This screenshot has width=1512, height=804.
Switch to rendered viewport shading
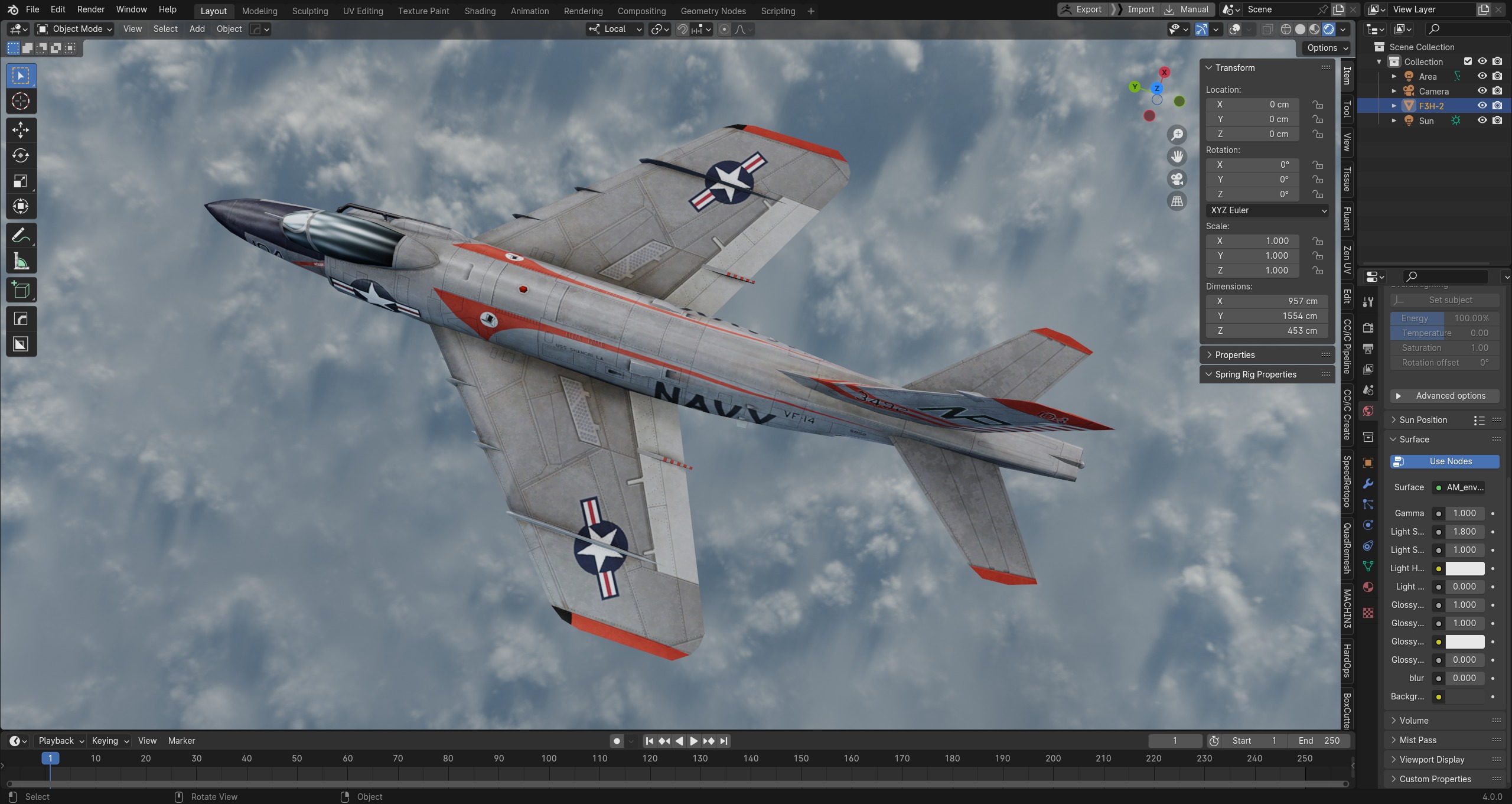click(1329, 30)
